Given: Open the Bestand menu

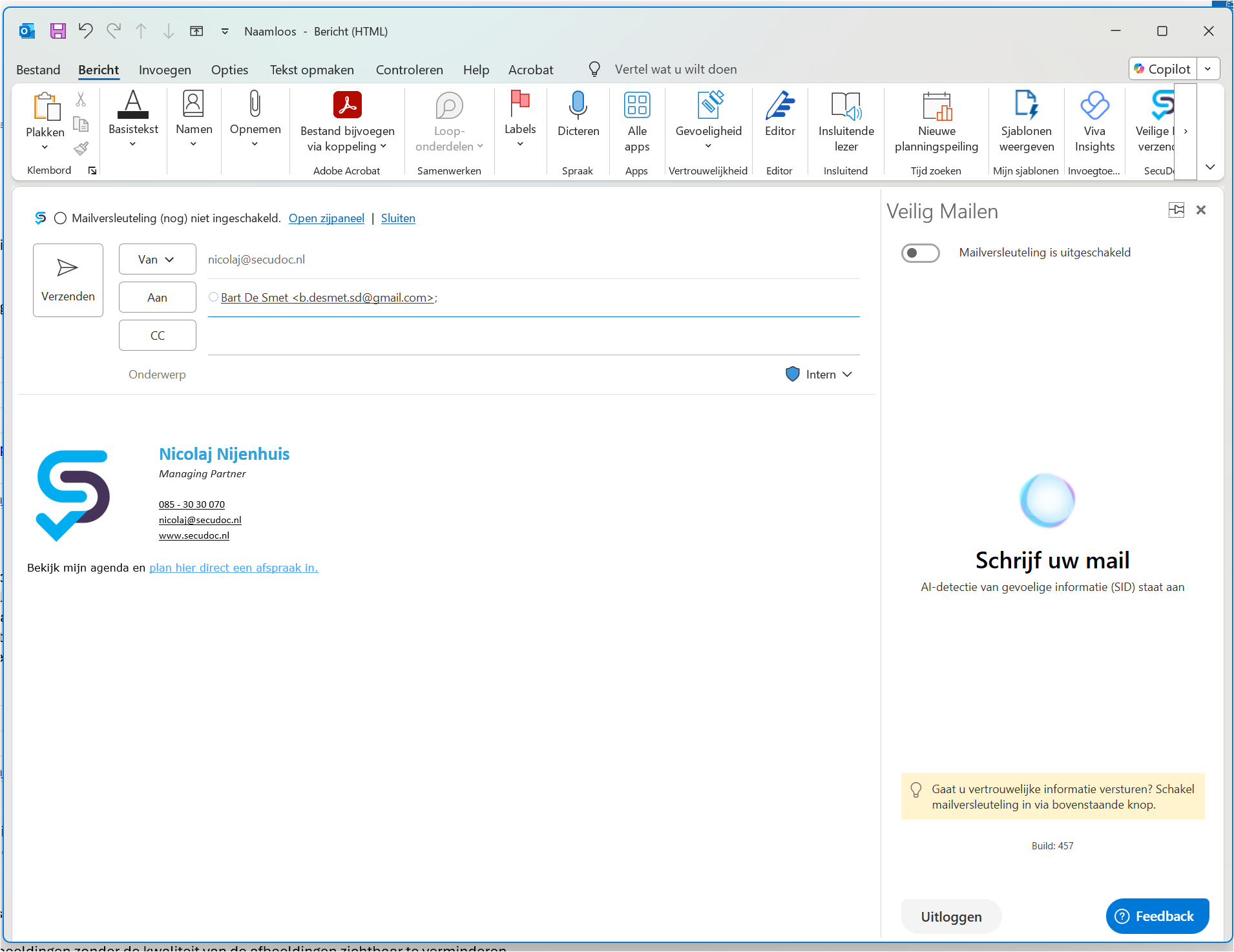Looking at the screenshot, I should pyautogui.click(x=38, y=70).
